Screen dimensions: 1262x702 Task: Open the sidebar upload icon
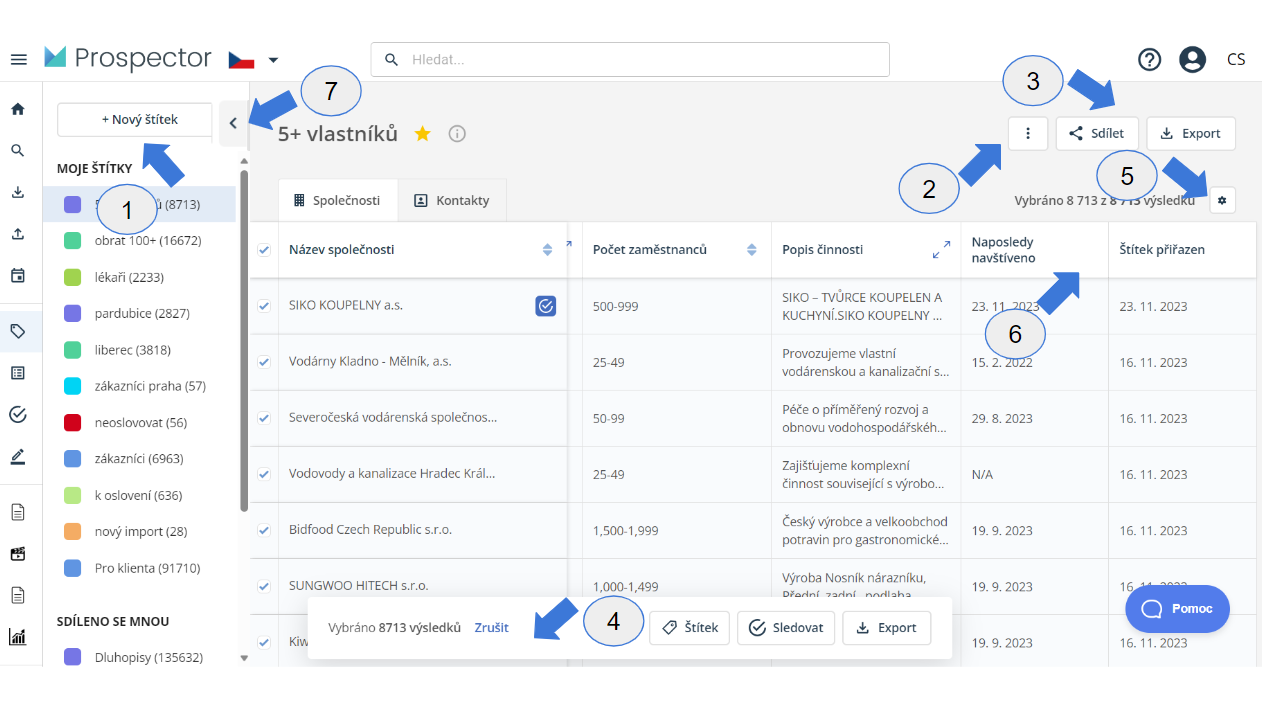(18, 233)
